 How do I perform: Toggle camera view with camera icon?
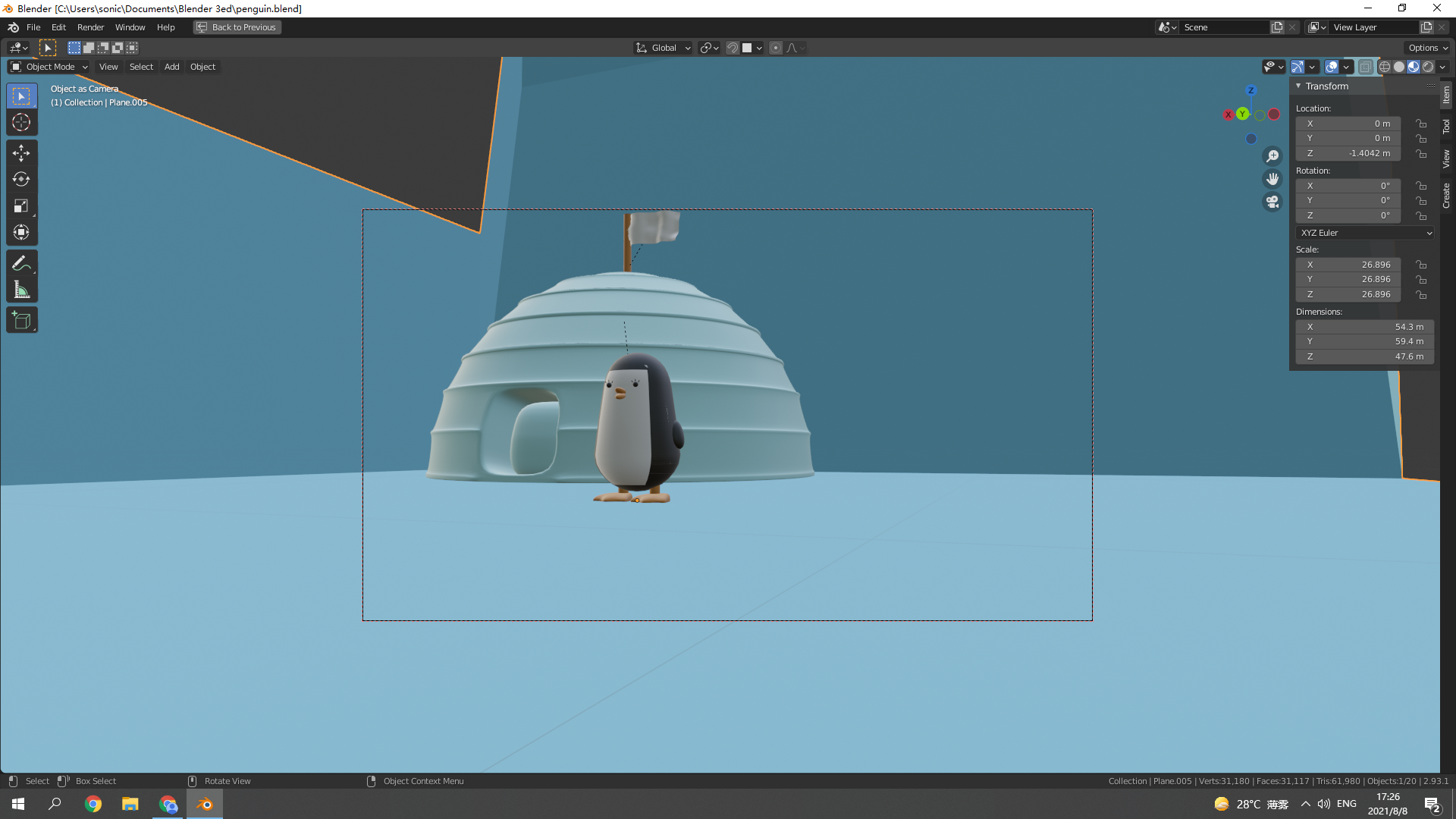pyautogui.click(x=1272, y=202)
